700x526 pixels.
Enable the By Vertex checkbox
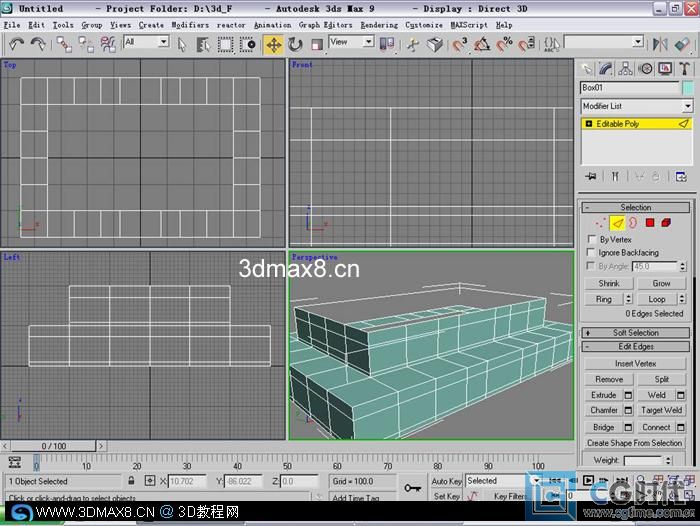click(592, 239)
